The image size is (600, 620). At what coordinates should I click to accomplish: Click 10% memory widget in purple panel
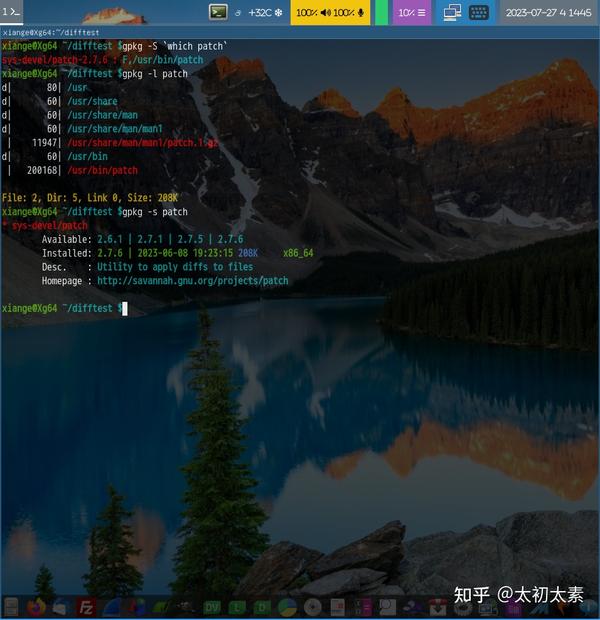pos(412,13)
